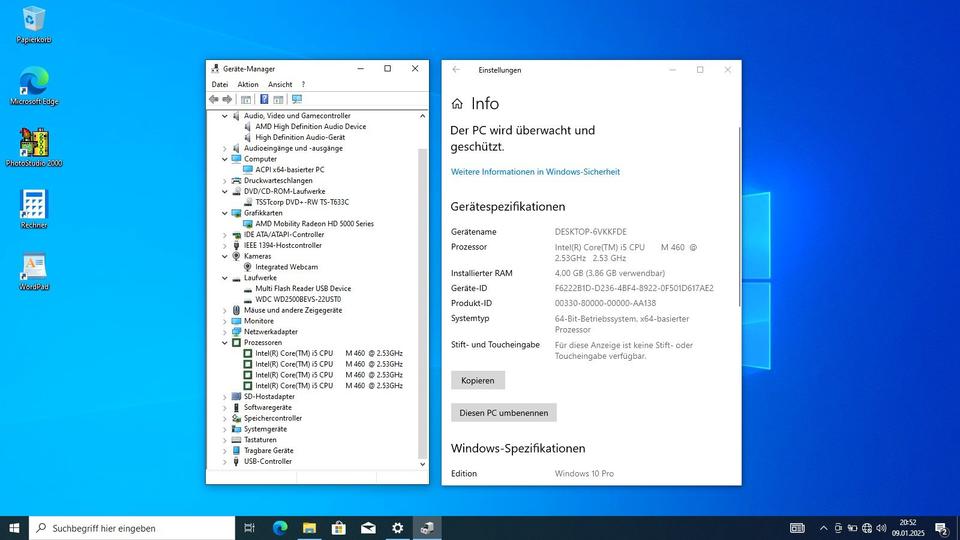Collapse the Grafikkarten node
This screenshot has width=960, height=540.
[225, 213]
